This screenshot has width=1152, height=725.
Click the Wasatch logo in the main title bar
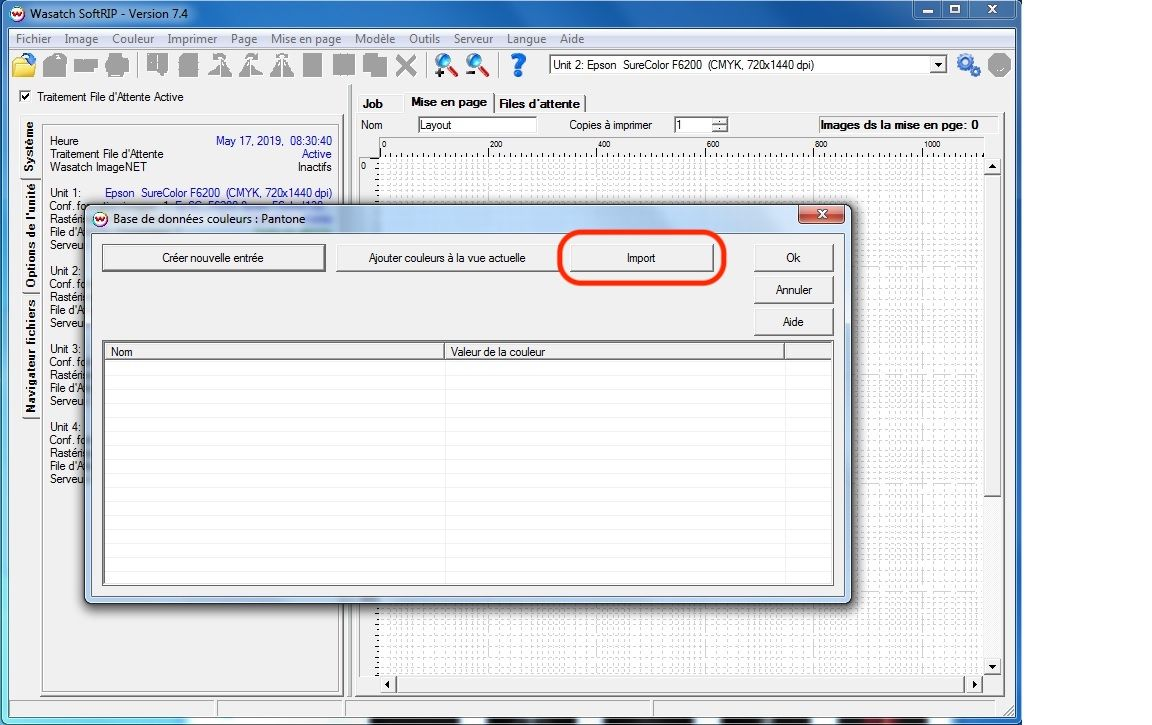tap(17, 13)
